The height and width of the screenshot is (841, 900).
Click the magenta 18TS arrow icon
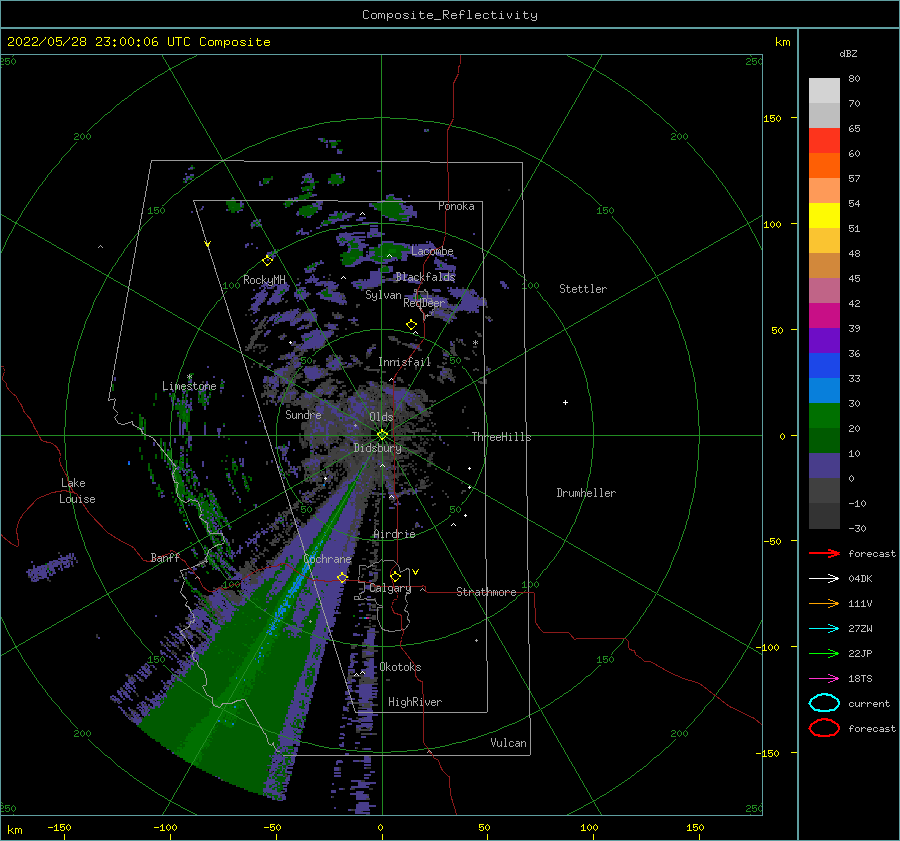[824, 679]
